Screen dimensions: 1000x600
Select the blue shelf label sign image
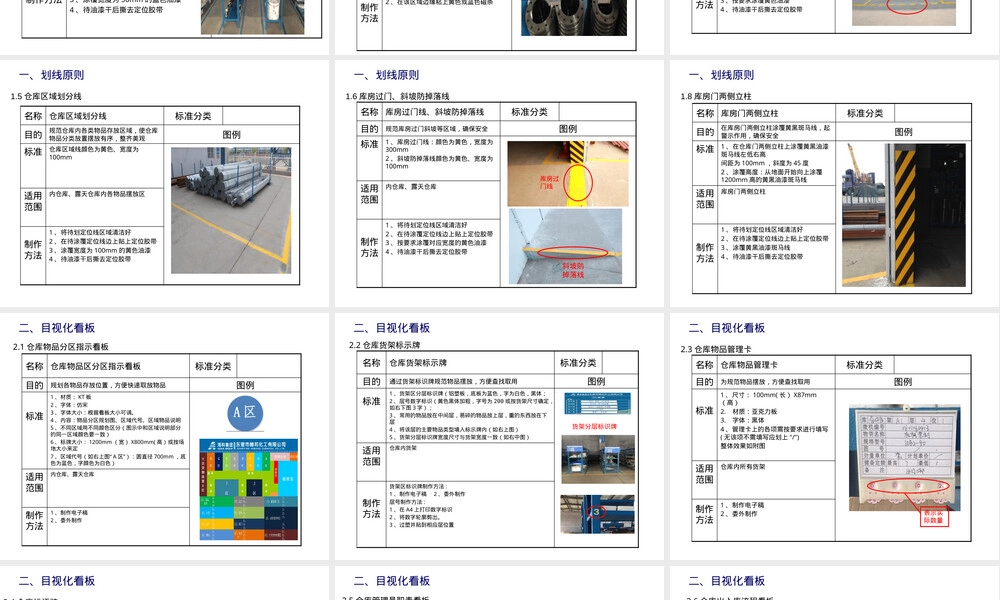(597, 404)
